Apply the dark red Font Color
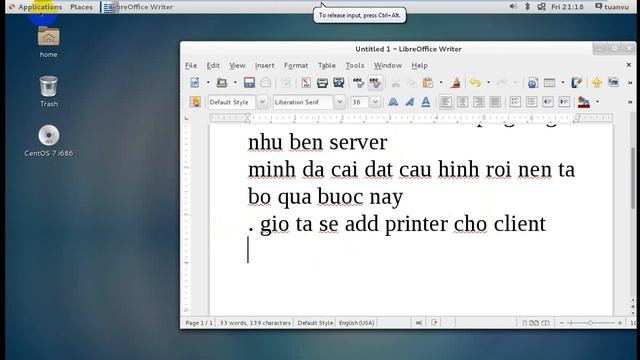Viewport: 640px width, 360px height. coord(584,102)
